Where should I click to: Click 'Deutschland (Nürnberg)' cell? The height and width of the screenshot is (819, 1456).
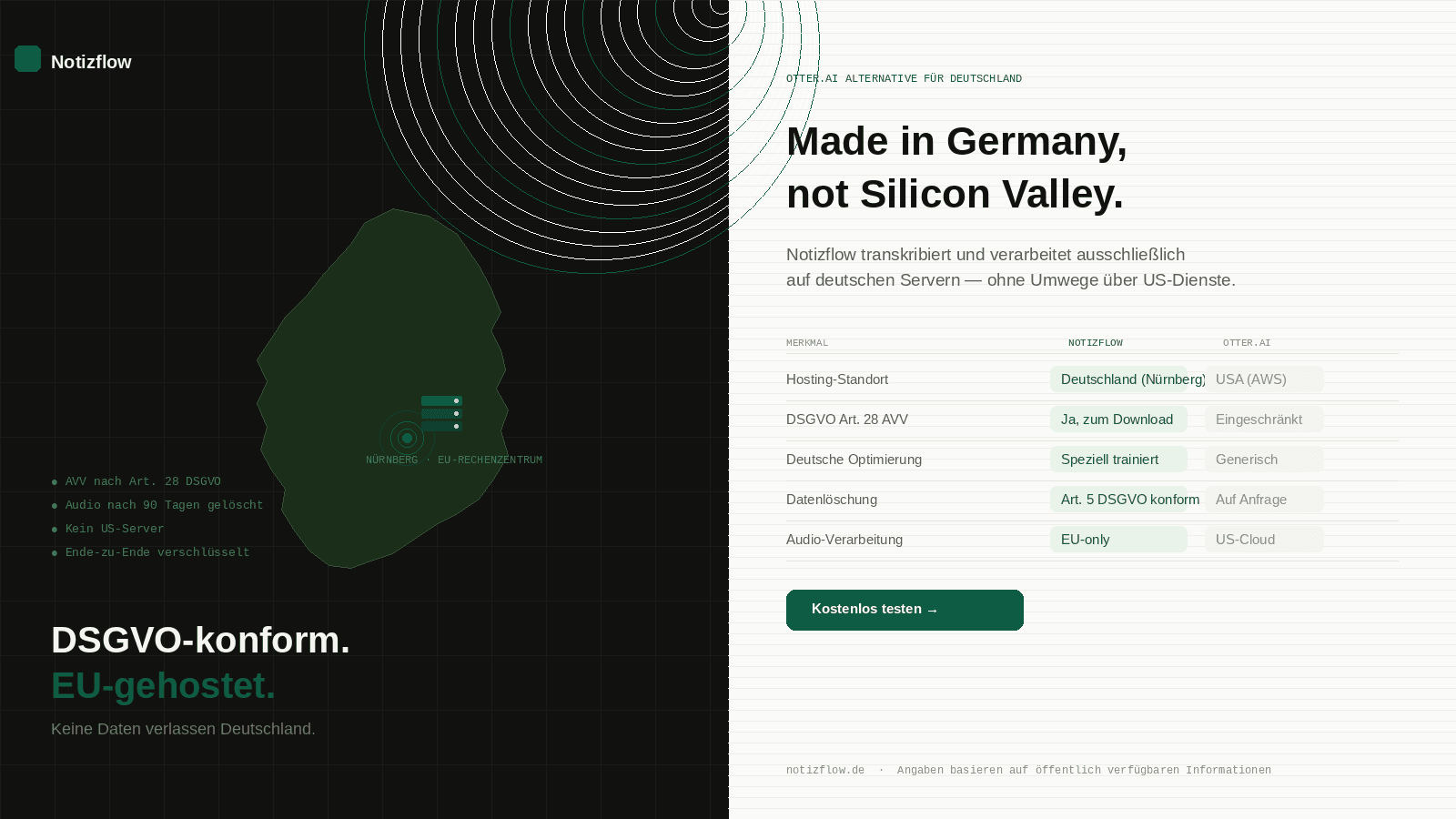pyautogui.click(x=1118, y=379)
